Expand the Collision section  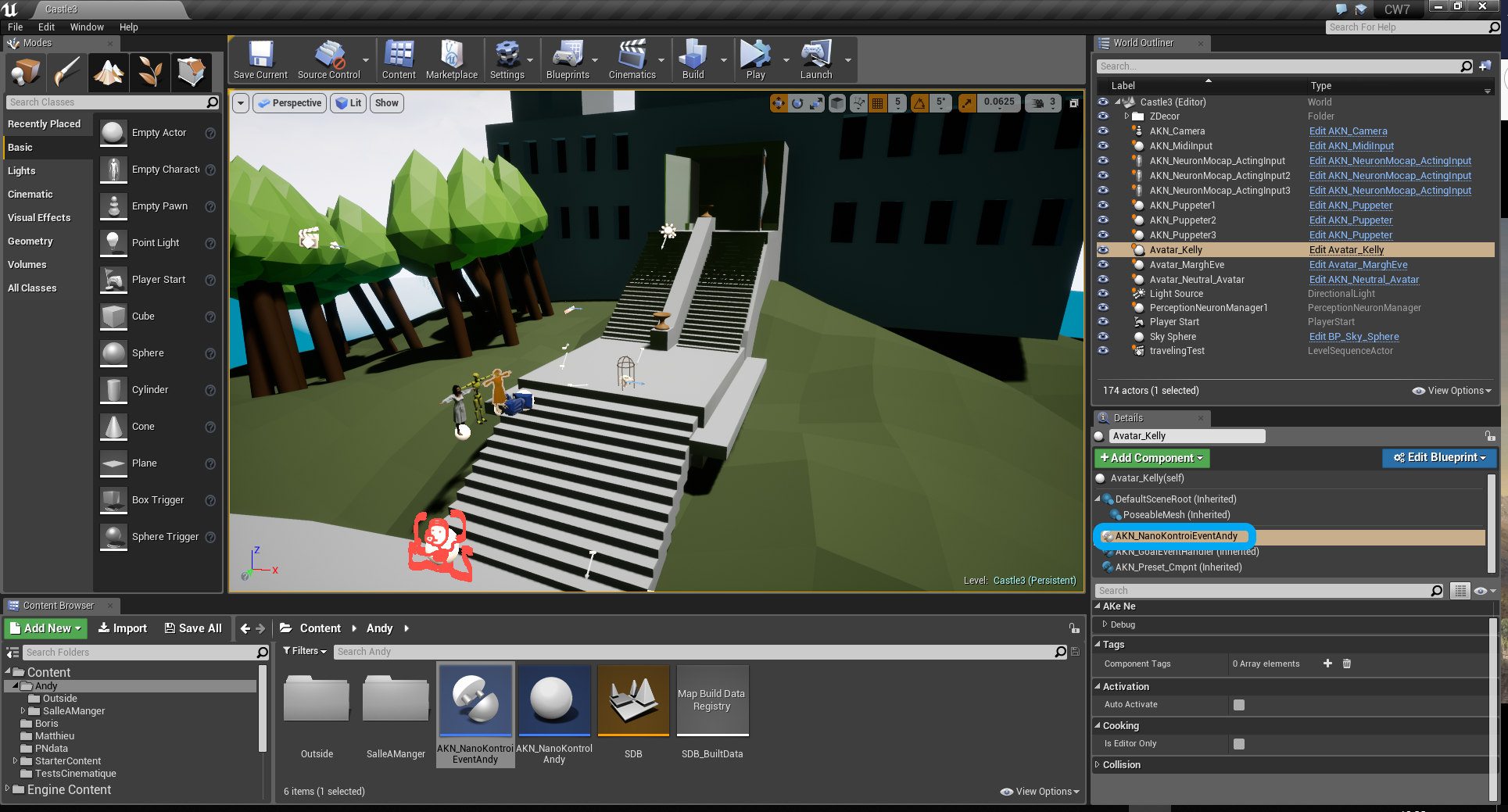click(1097, 765)
